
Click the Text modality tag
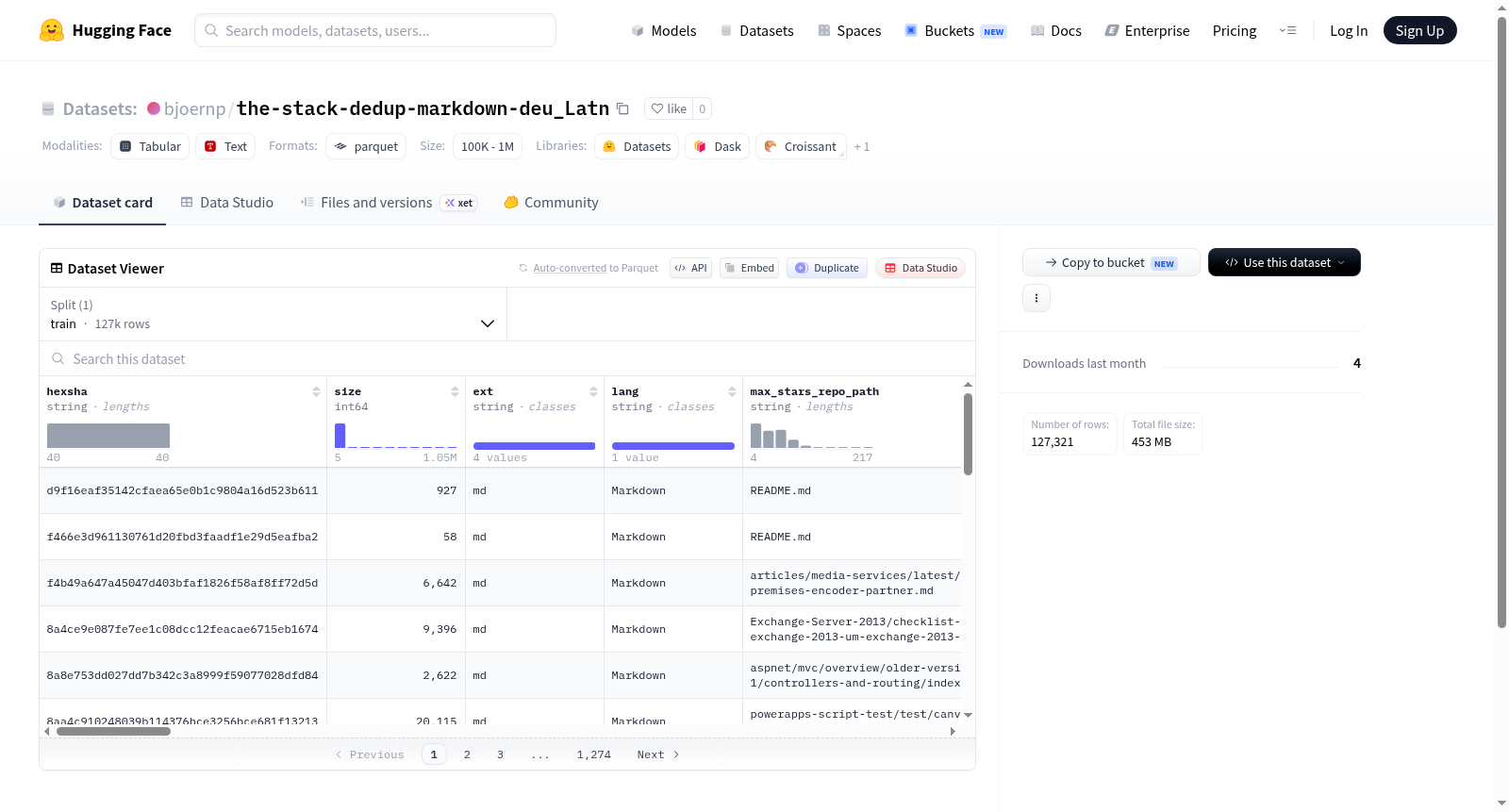click(225, 146)
